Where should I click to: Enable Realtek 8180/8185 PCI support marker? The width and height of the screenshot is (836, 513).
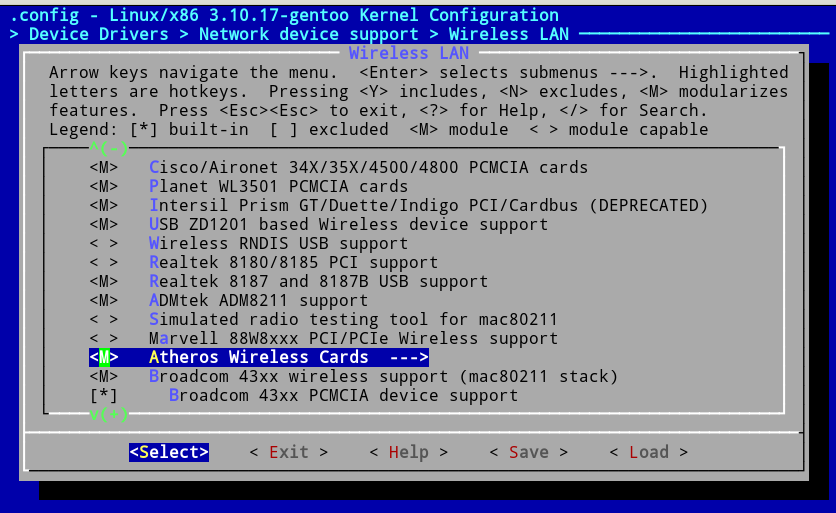(103, 262)
